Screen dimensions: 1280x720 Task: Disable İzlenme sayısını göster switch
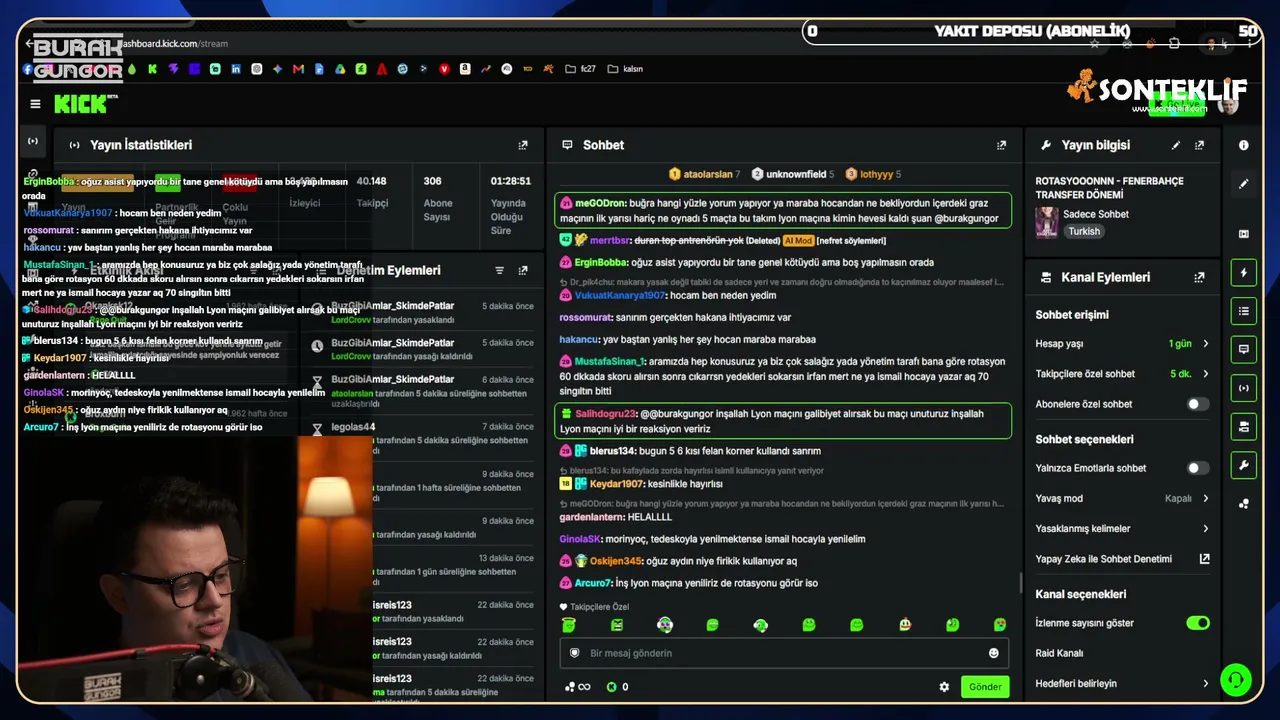[1197, 623]
